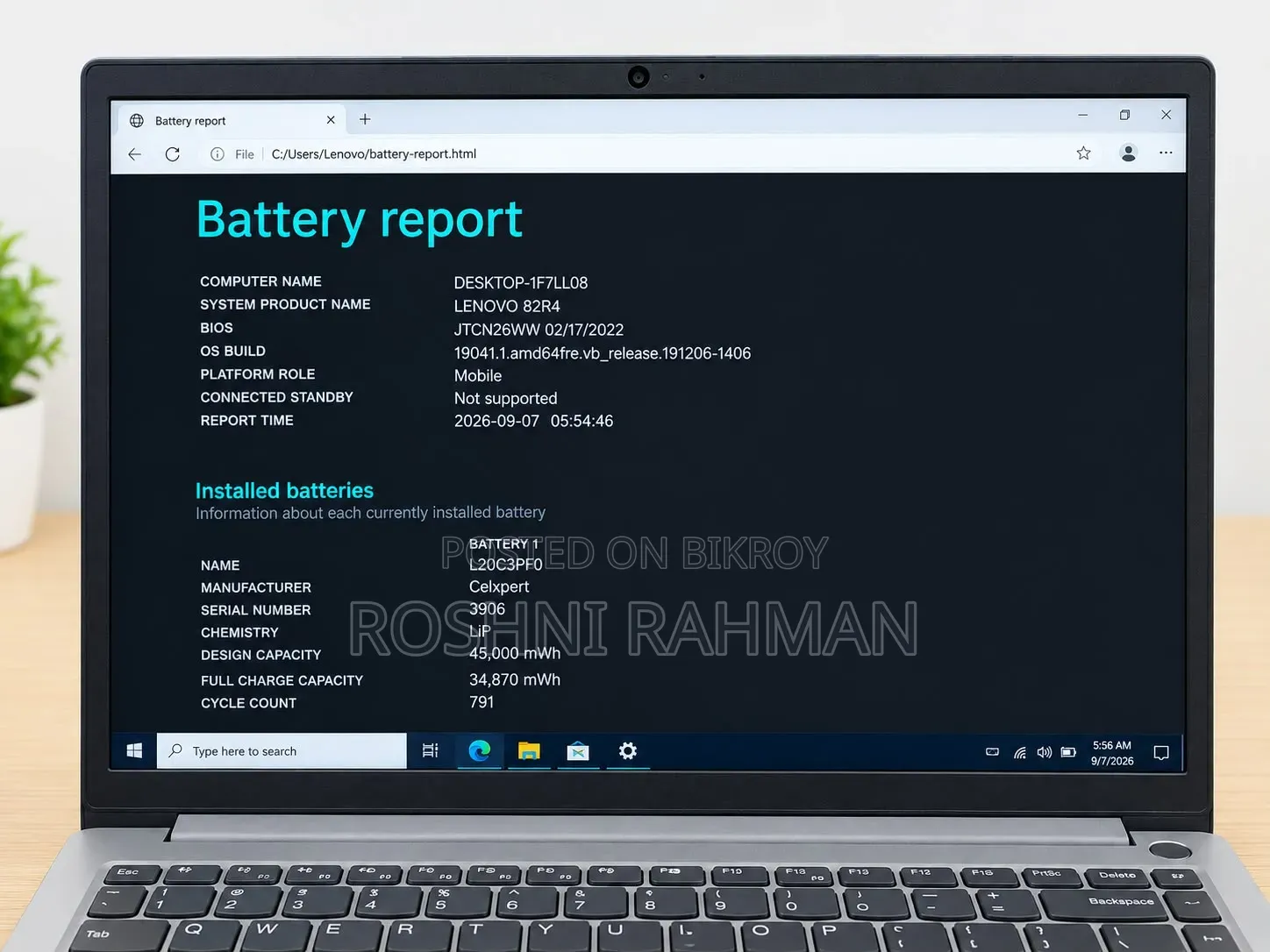Open the browser profile icon
1270x952 pixels.
(x=1129, y=153)
